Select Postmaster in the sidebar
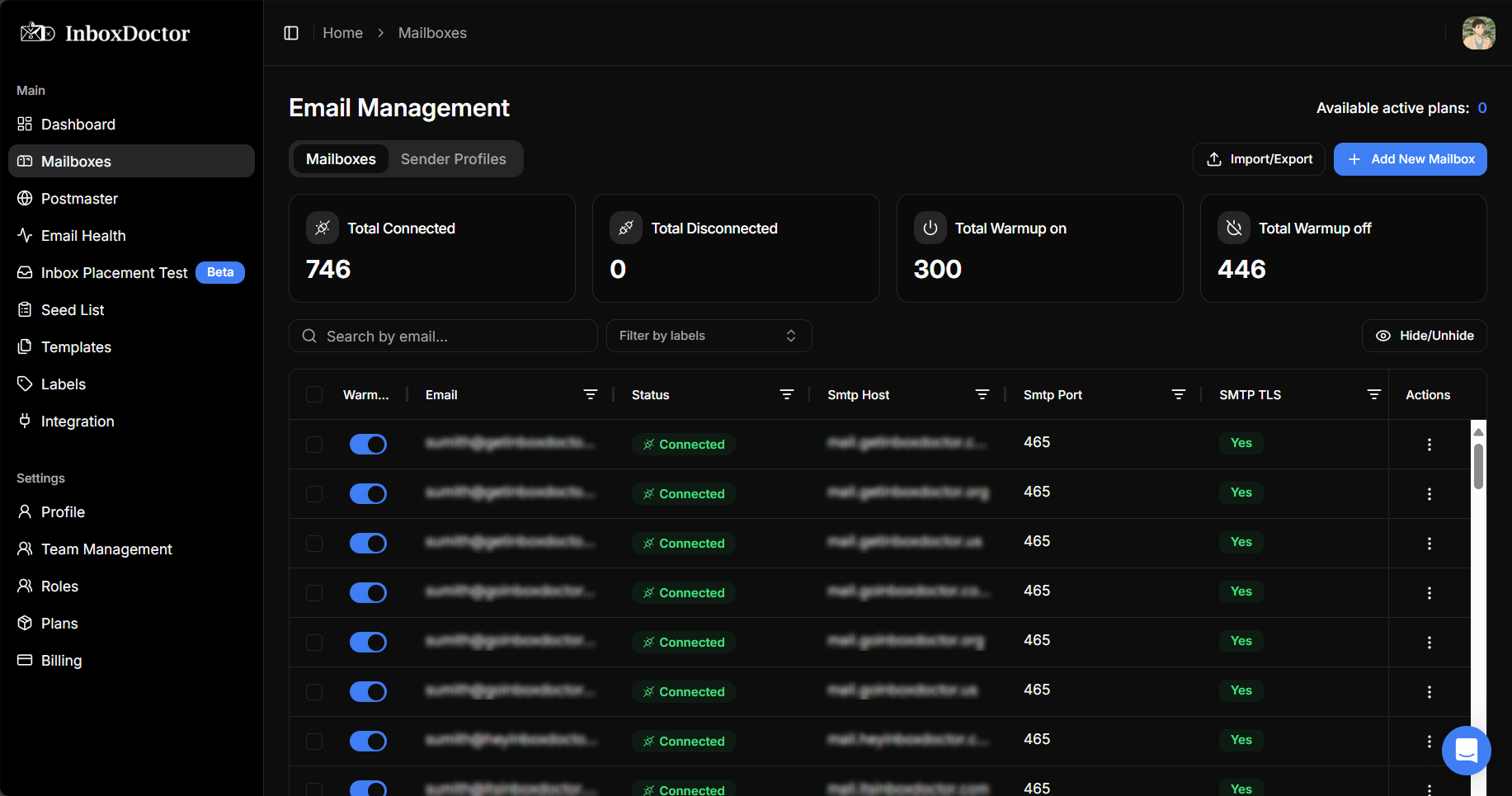The image size is (1512, 796). pos(79,198)
